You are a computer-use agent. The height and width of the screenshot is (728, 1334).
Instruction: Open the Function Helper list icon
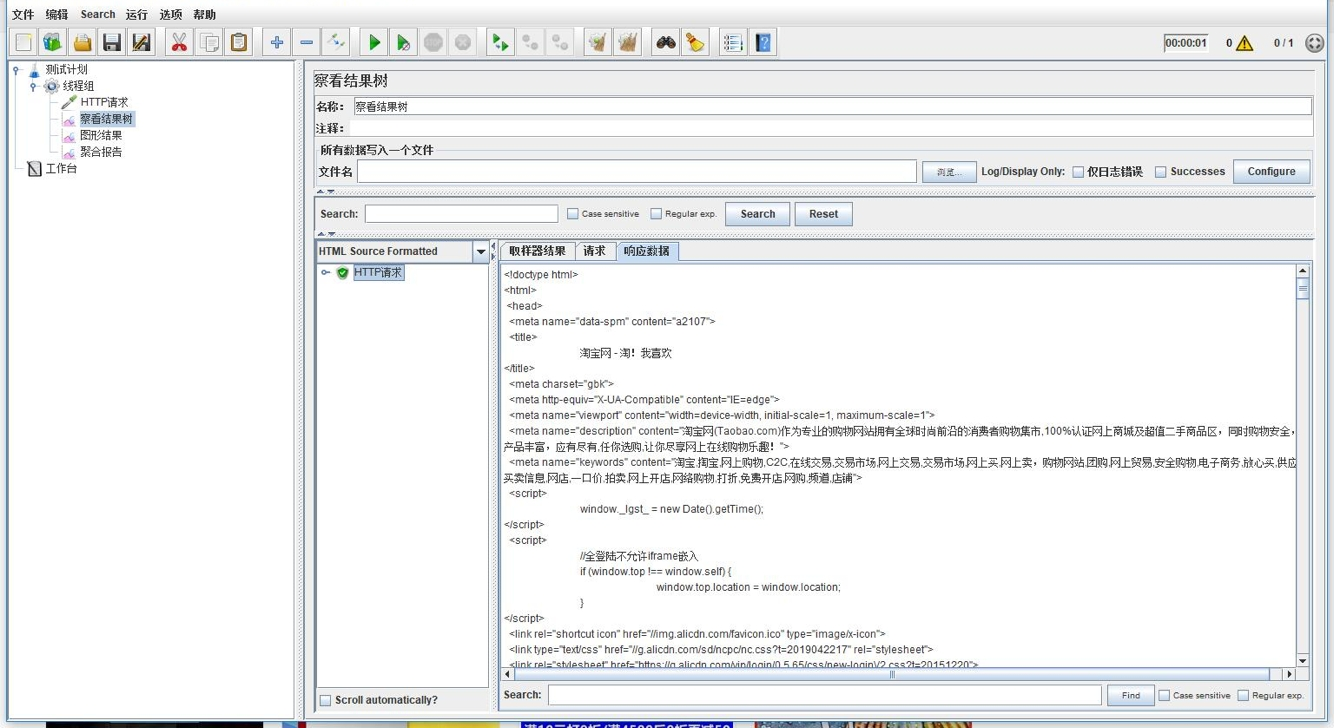pos(733,42)
